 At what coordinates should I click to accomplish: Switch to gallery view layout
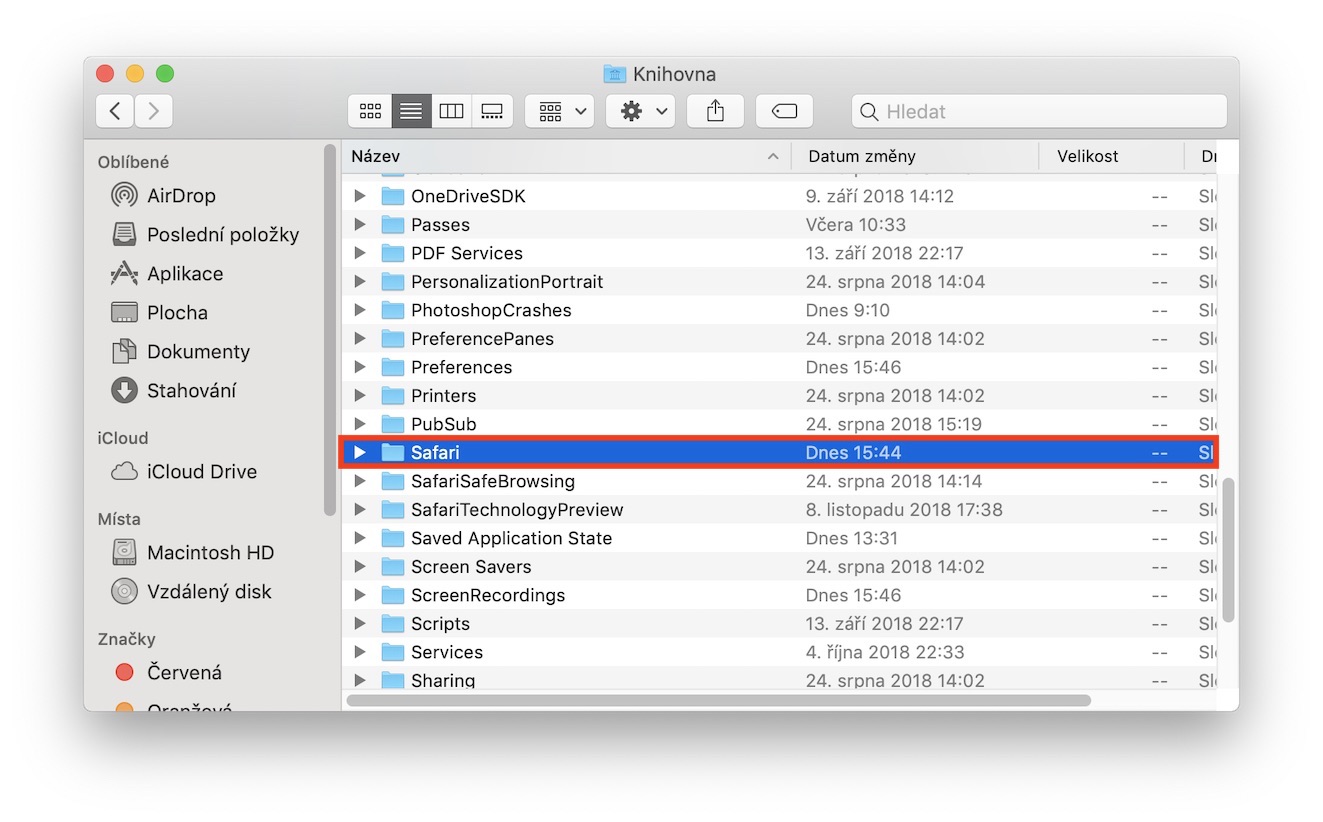(x=492, y=111)
